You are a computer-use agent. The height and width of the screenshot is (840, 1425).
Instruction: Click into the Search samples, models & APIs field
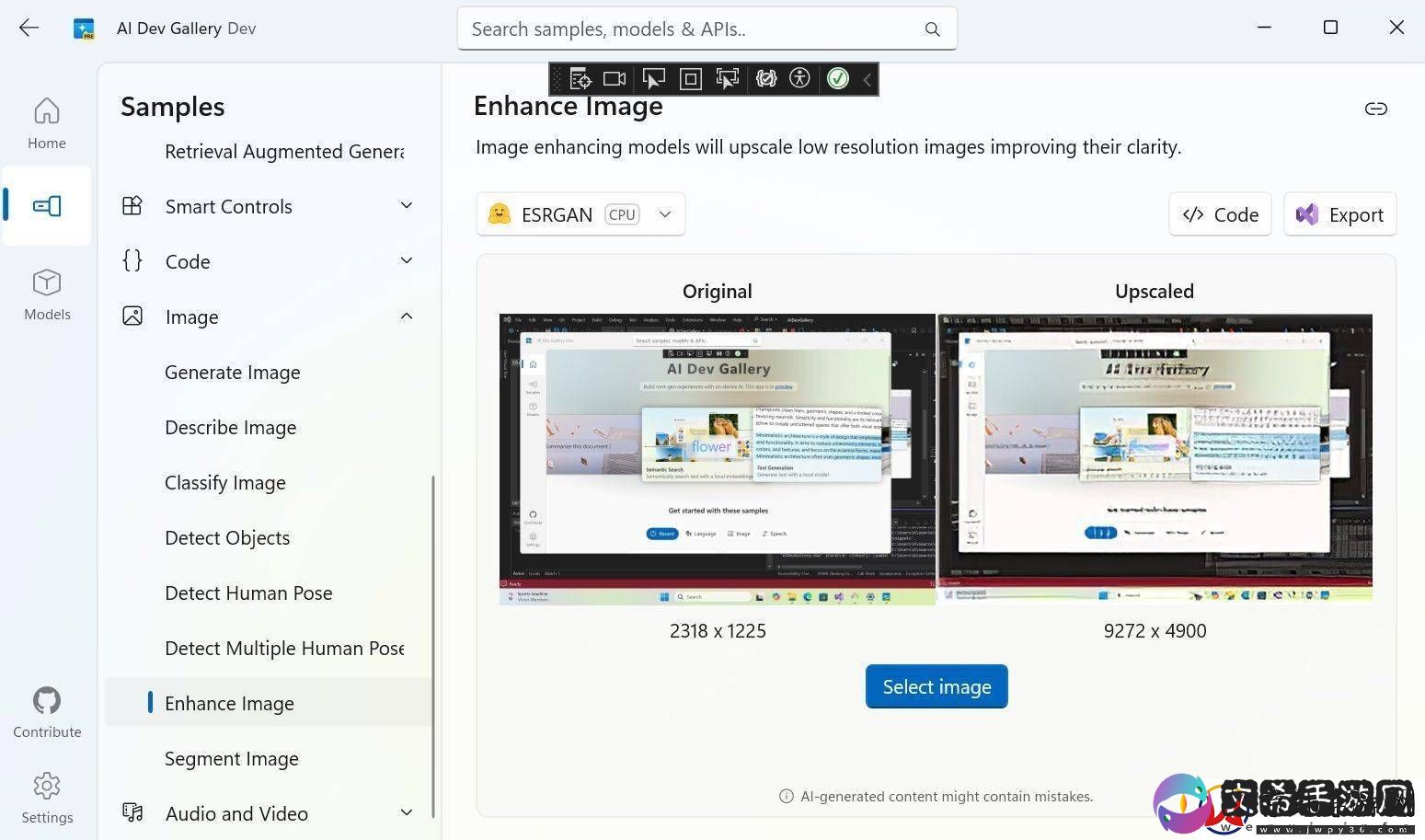(707, 29)
